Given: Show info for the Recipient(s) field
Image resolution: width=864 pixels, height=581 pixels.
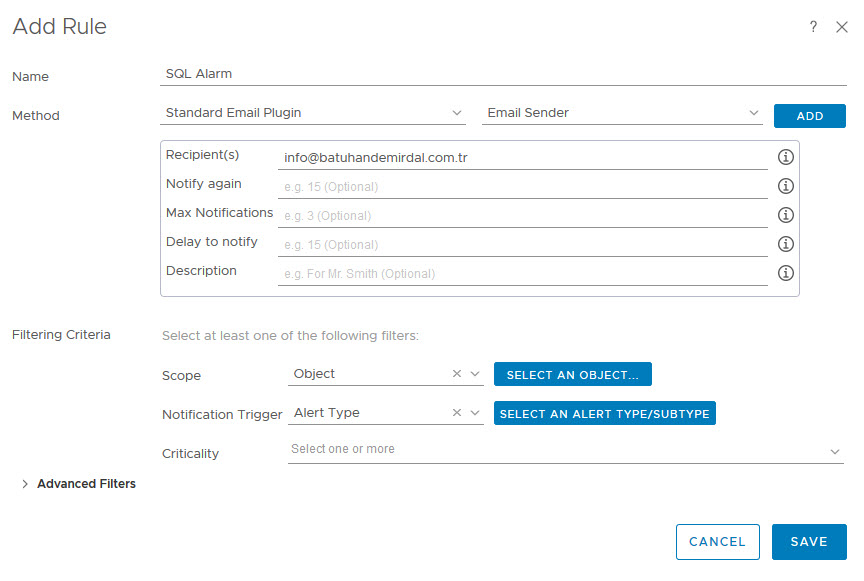Looking at the screenshot, I should click(786, 157).
